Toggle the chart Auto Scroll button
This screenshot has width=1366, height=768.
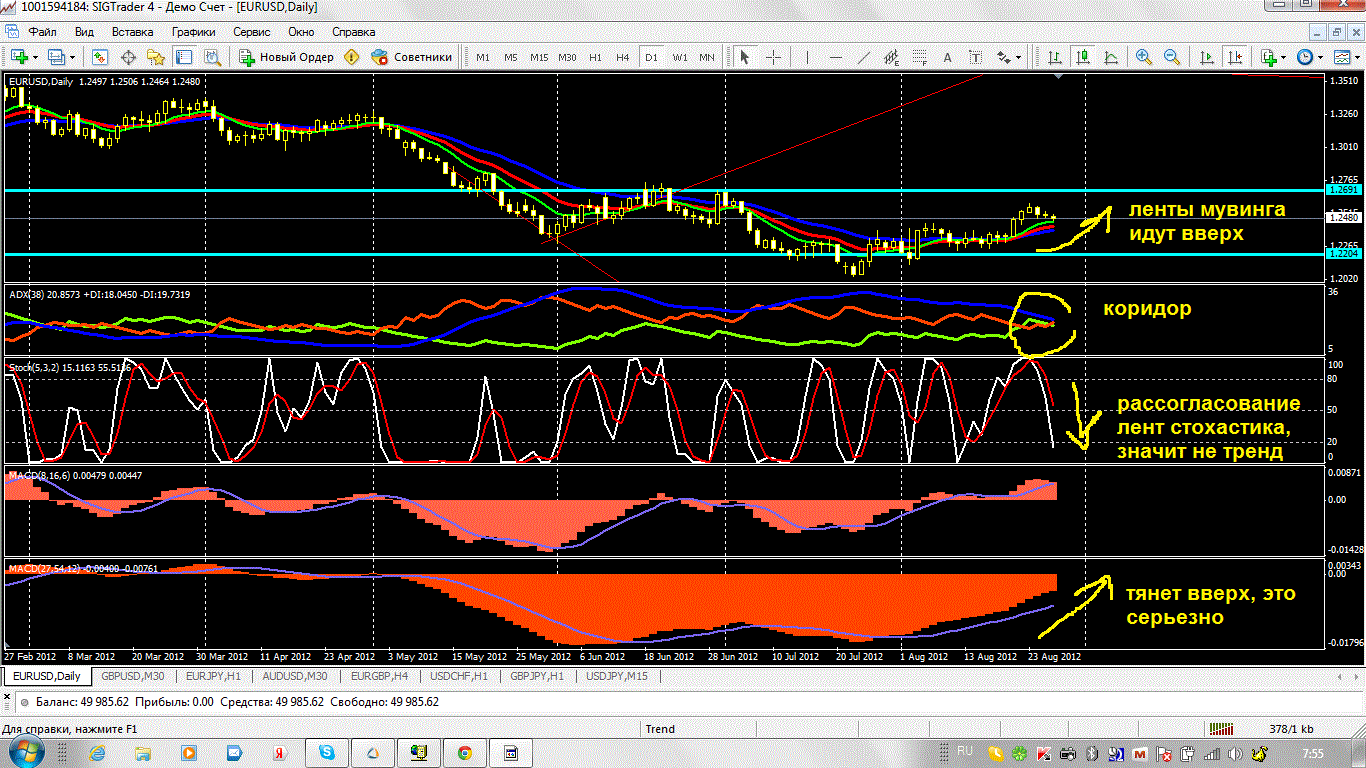click(x=1208, y=57)
